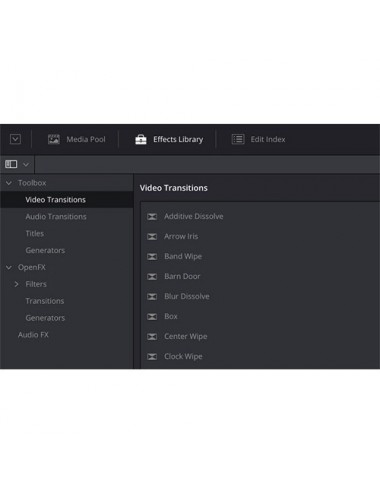This screenshot has width=380, height=494.
Task: Click the Edit Index list icon
Action: tap(238, 139)
